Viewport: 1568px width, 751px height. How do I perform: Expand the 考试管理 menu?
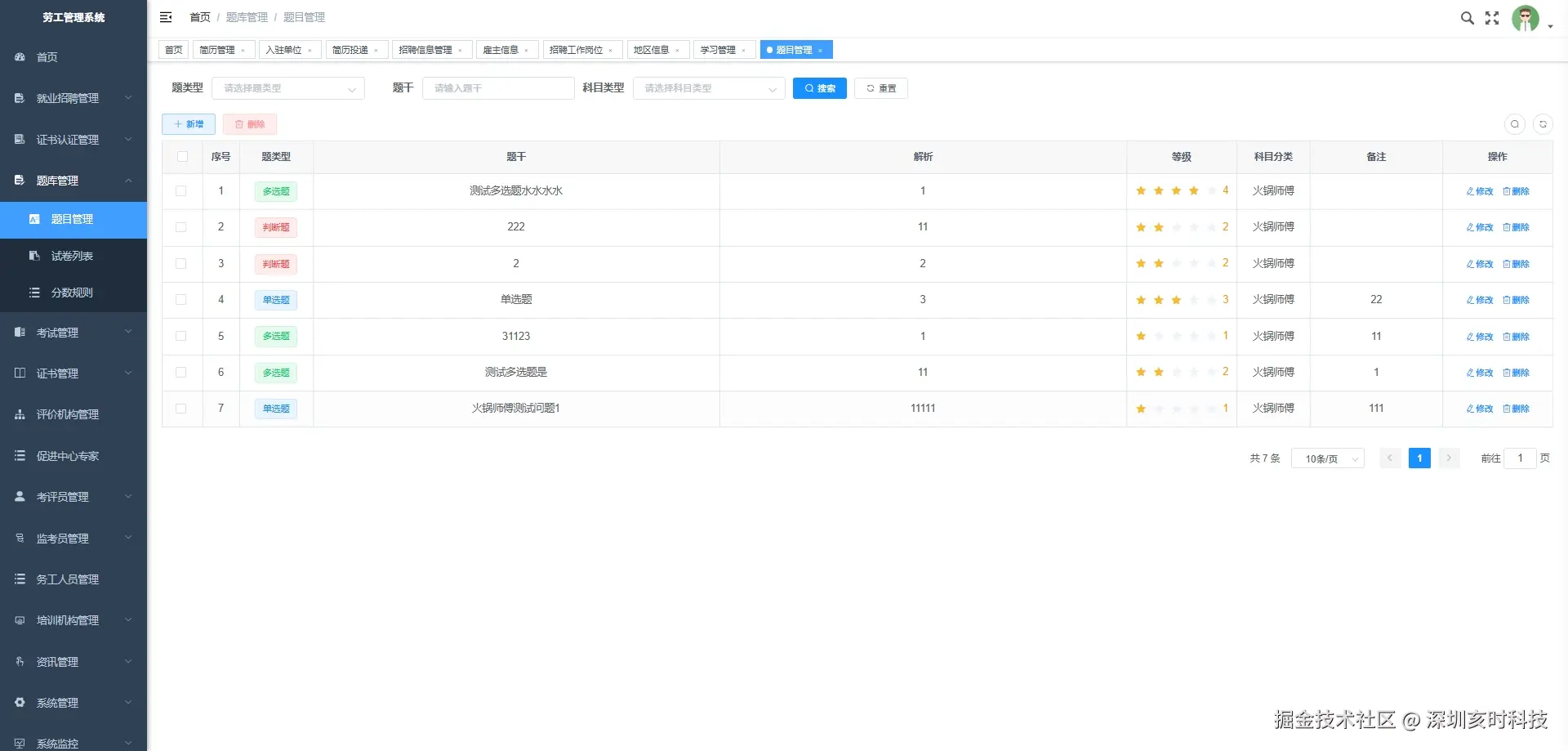(x=128, y=333)
